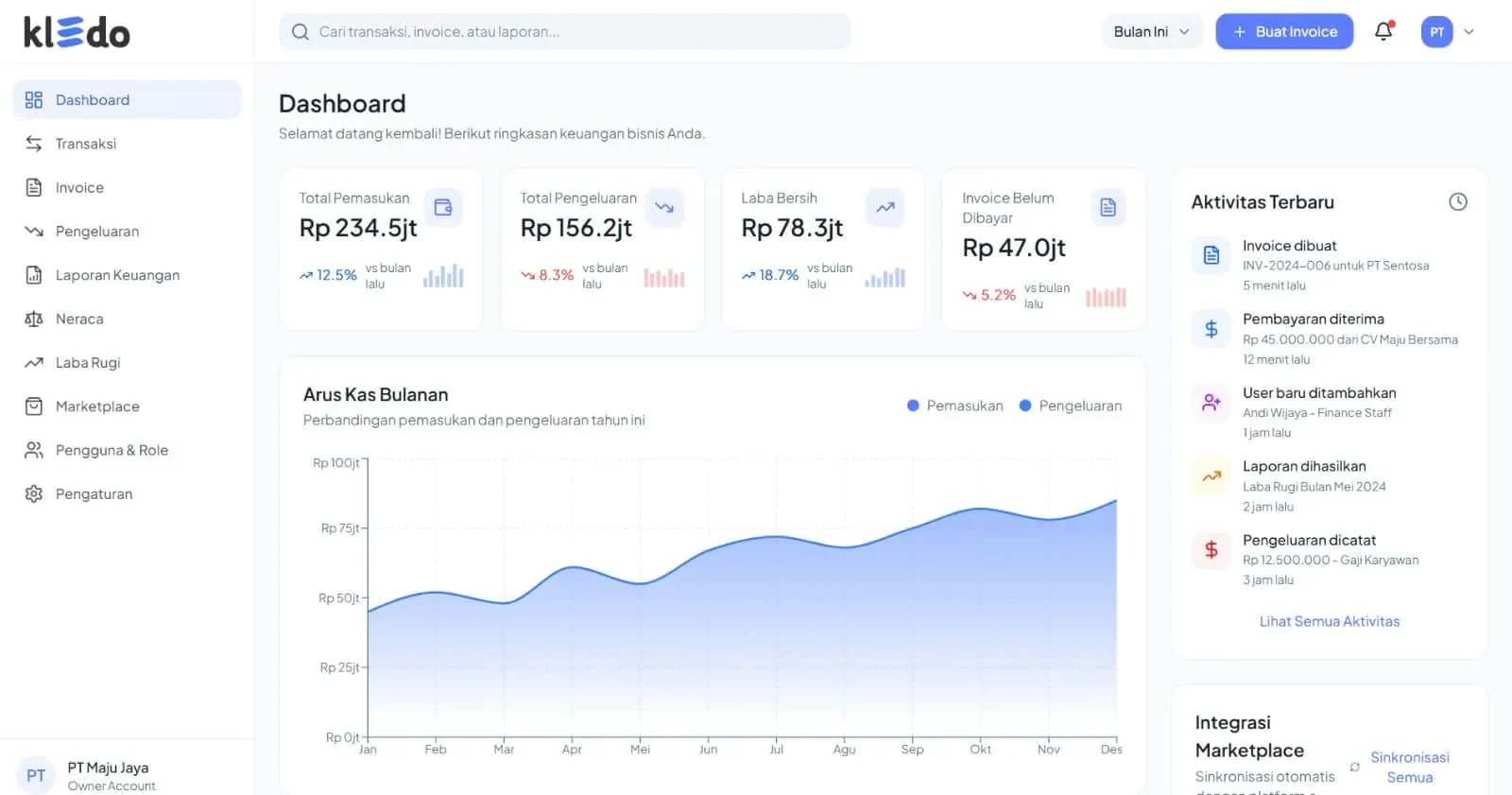The image size is (1512, 795).
Task: Click Laba Rugi Bulan Mei 2024 text
Action: point(1314,487)
